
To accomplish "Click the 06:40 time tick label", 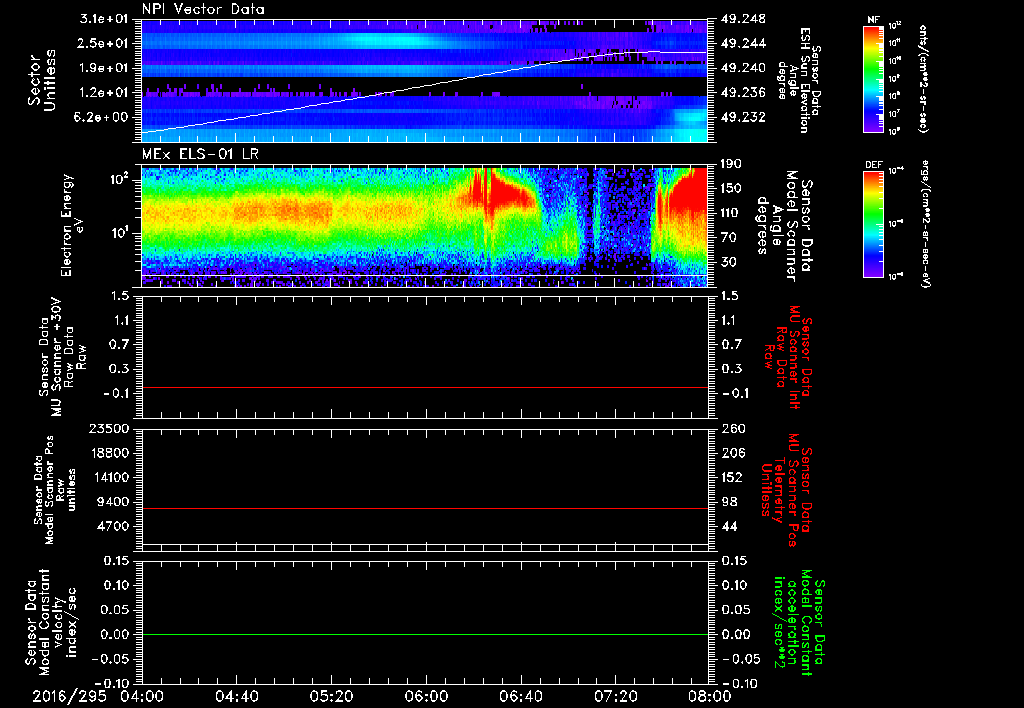I will 520,696.
